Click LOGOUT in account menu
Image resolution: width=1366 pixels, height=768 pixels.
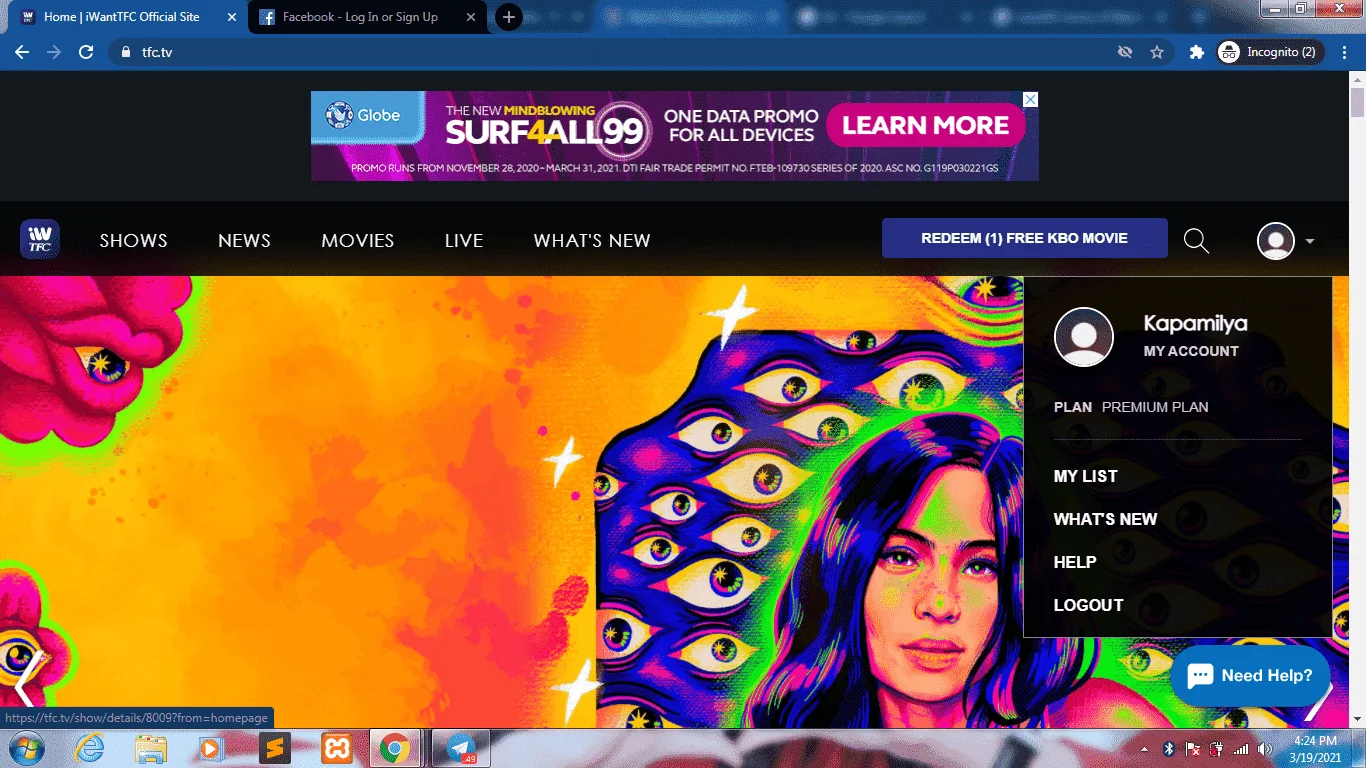click(x=1089, y=605)
